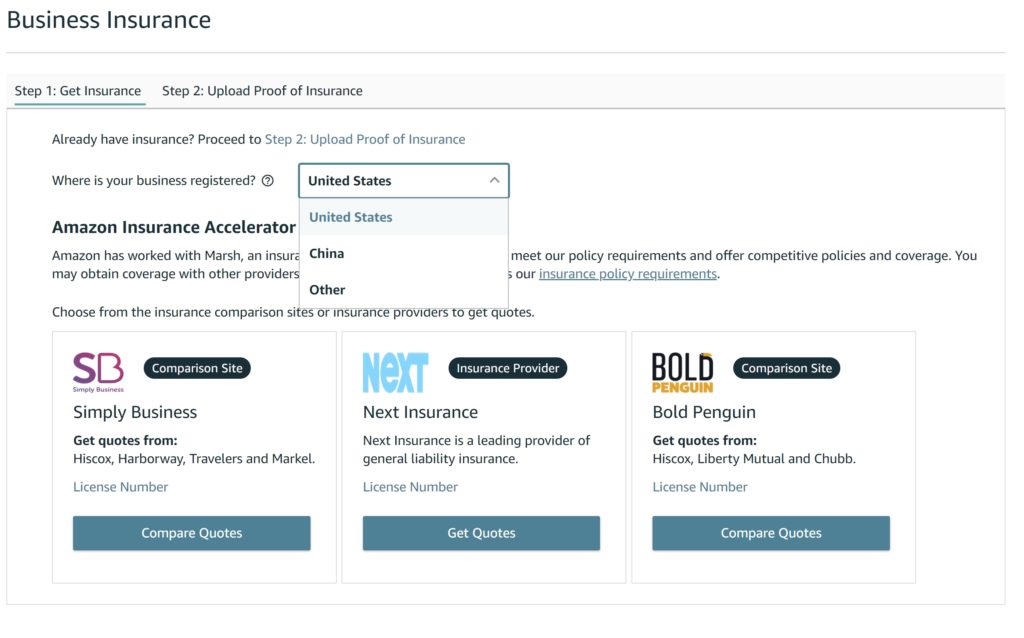Click Compare Quotes for Simply Business

191,533
